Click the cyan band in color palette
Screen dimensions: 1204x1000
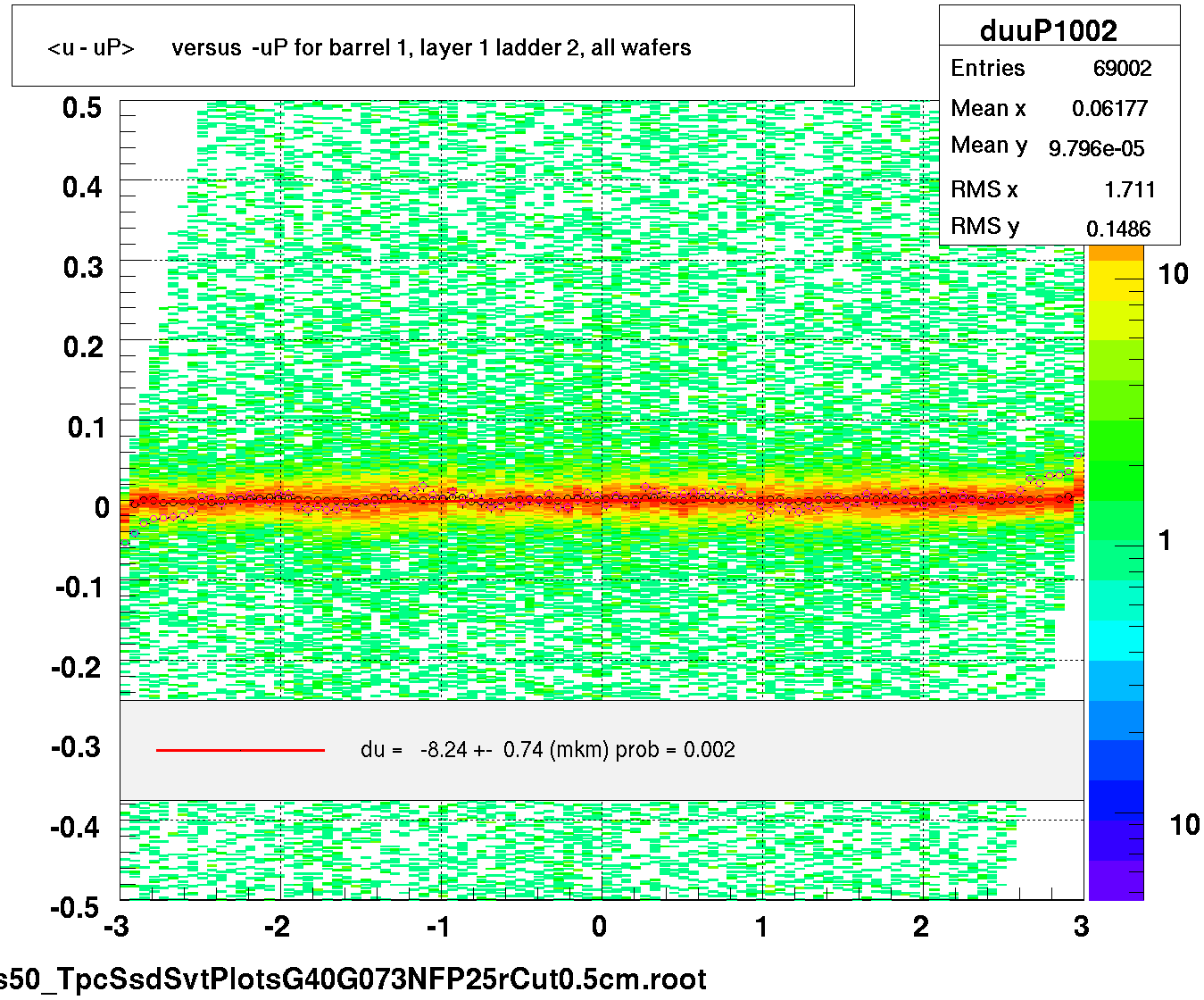pos(1115,640)
